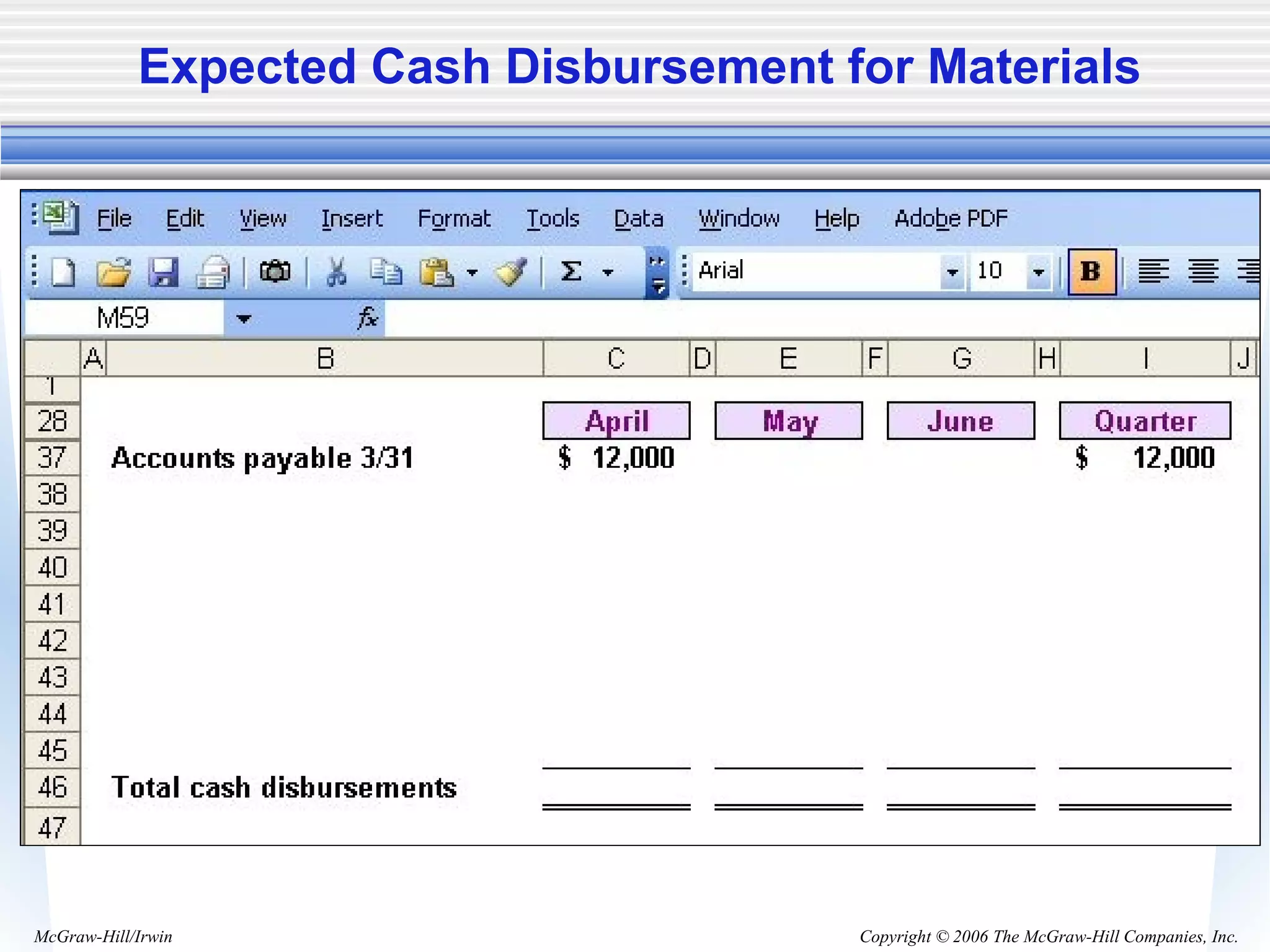Select column E header

789,358
